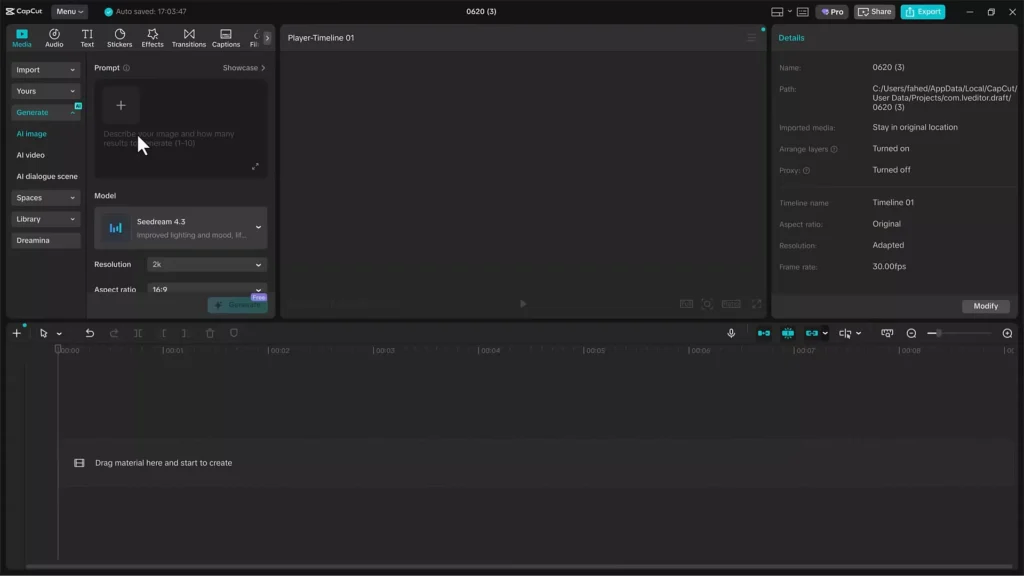Open linkage options dropdown arrow
This screenshot has width=1024, height=576.
[x=825, y=334]
